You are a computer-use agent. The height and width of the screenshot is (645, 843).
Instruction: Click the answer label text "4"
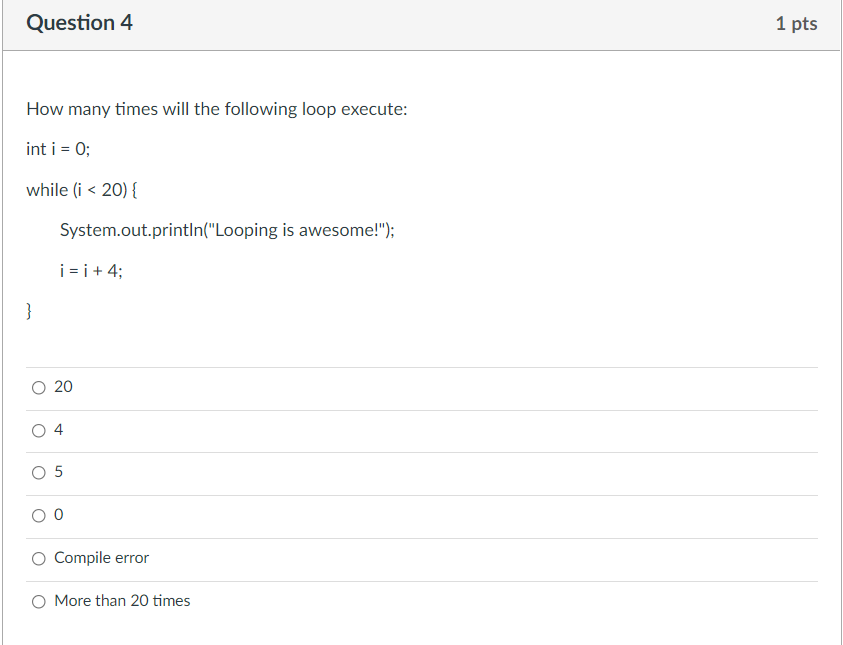coord(59,430)
